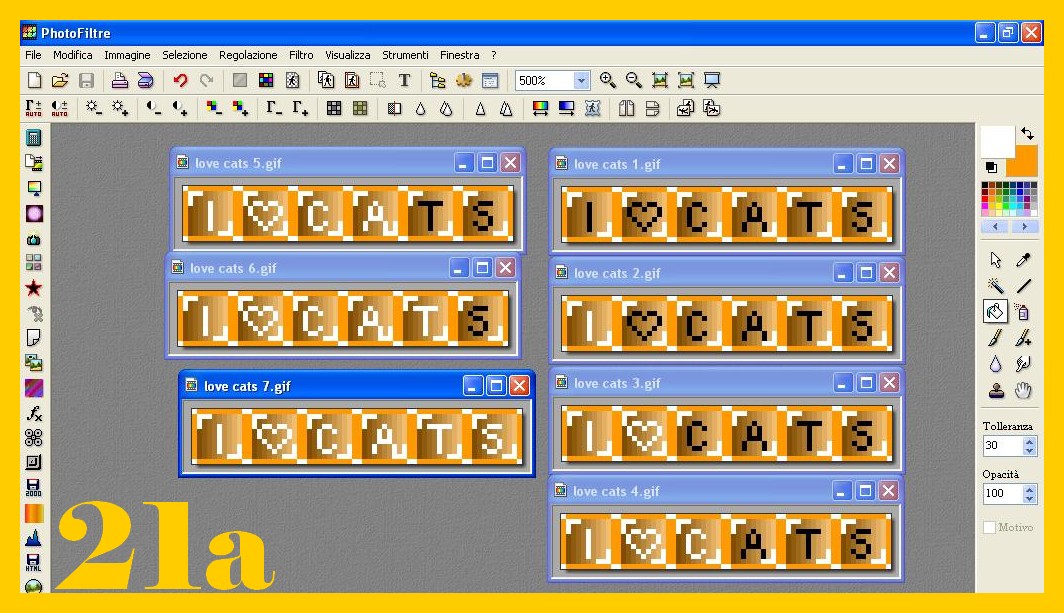Open the Histogram icon in left sidebar

tap(34, 538)
